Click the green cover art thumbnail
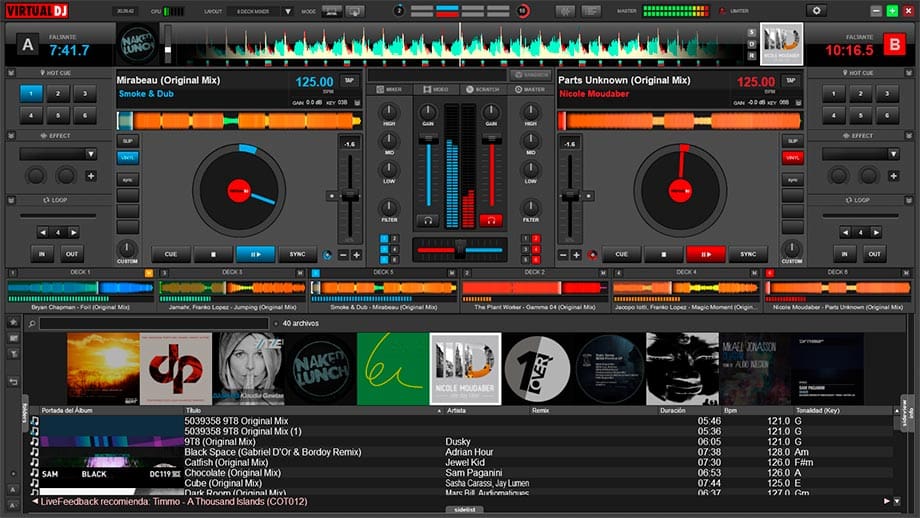920x518 pixels. tap(393, 368)
